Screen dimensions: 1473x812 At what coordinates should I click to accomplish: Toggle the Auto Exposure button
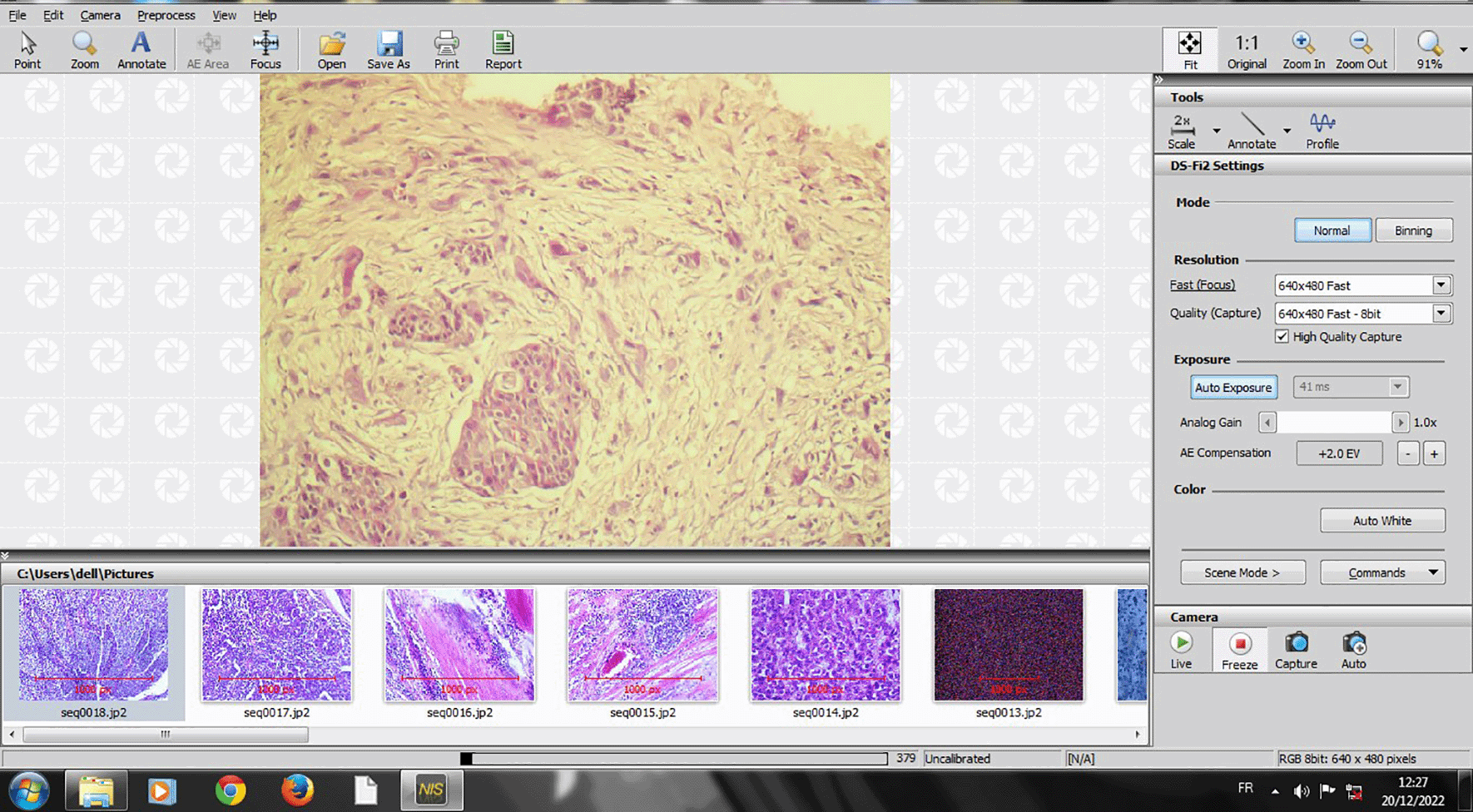pyautogui.click(x=1233, y=388)
